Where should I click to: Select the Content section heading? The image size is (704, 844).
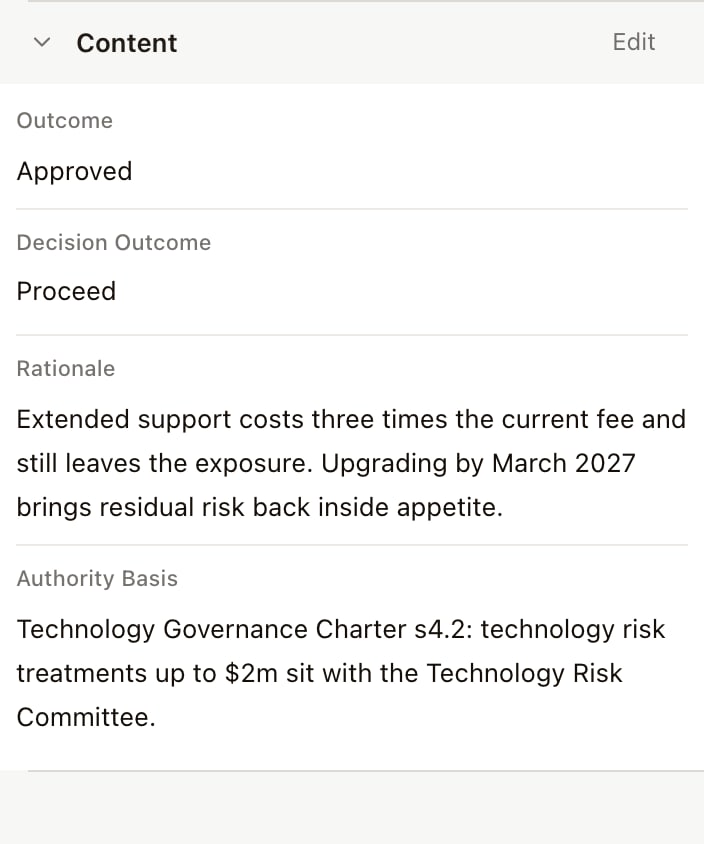click(x=126, y=43)
